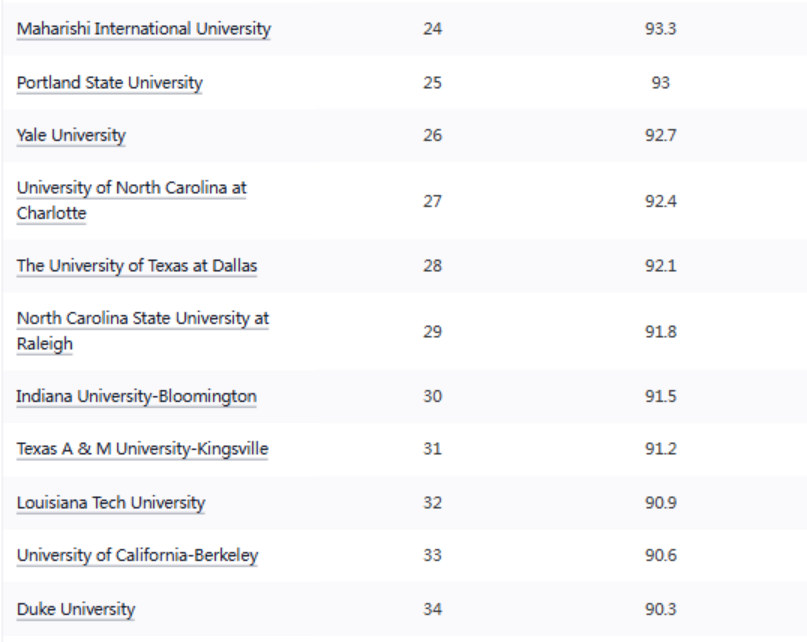Select rank 34 next to Duke University
Screen dimensions: 807x642
(432, 609)
